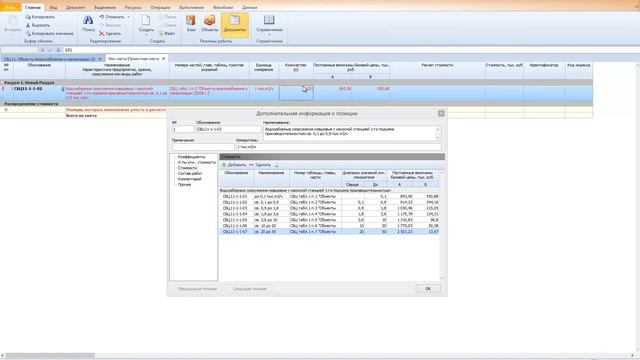Select Прочее in dialog tree
The width and height of the screenshot is (640, 360).
184,184
